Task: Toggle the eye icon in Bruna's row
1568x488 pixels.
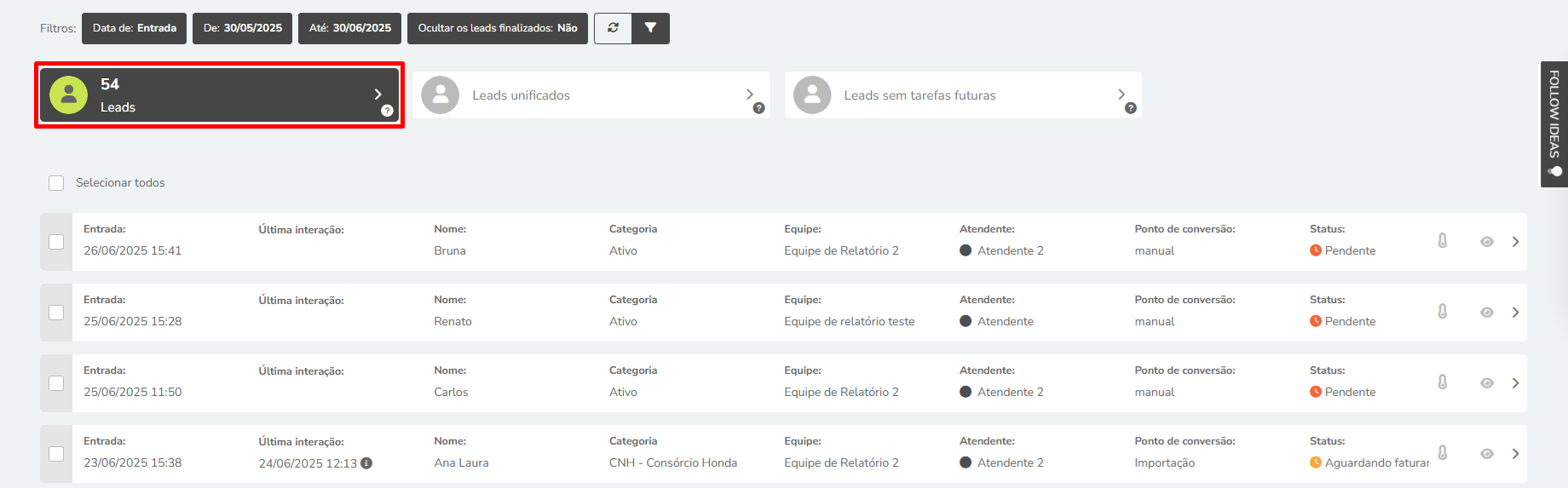Action: coord(1487,242)
